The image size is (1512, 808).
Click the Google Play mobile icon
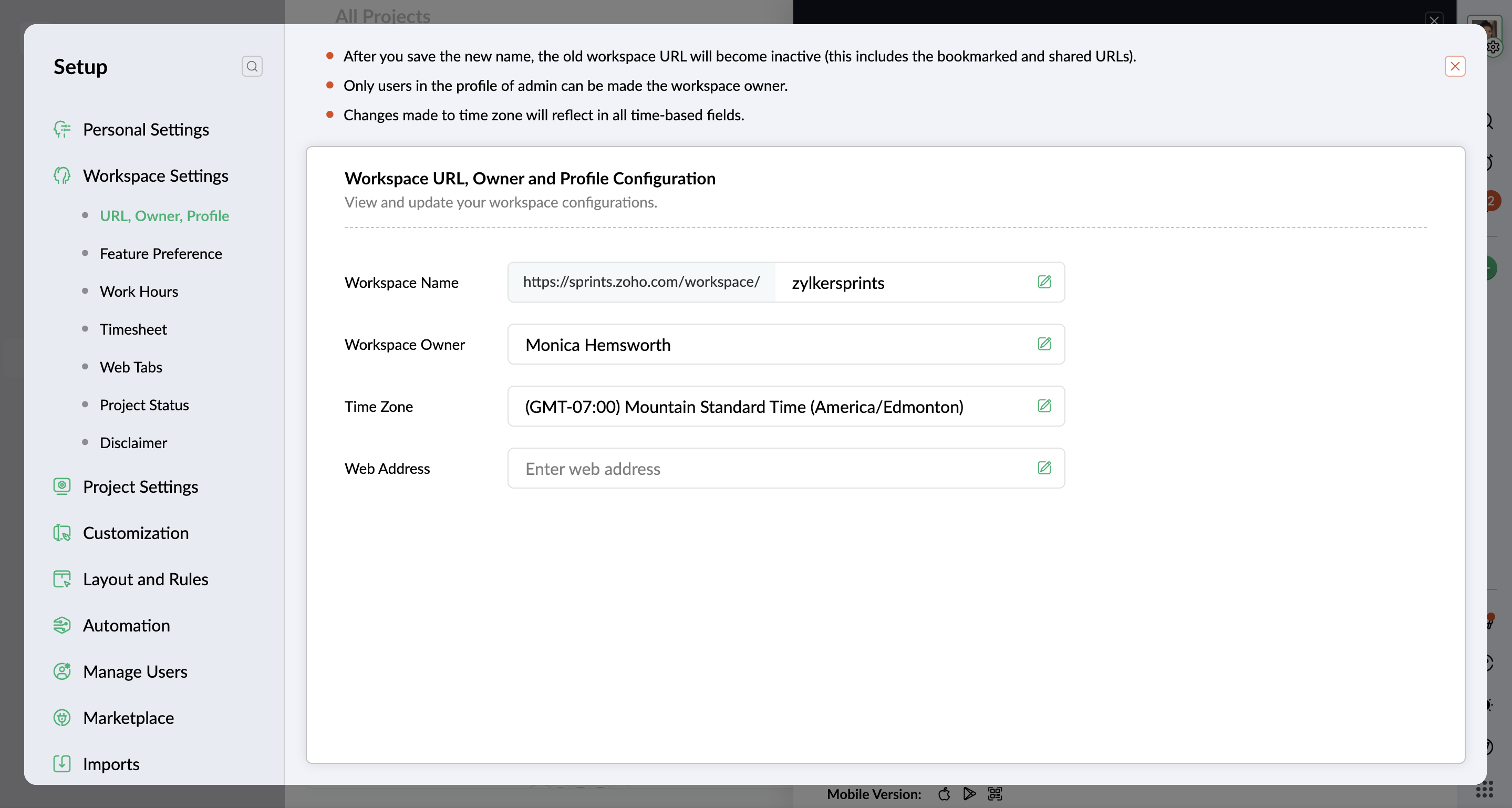click(969, 794)
